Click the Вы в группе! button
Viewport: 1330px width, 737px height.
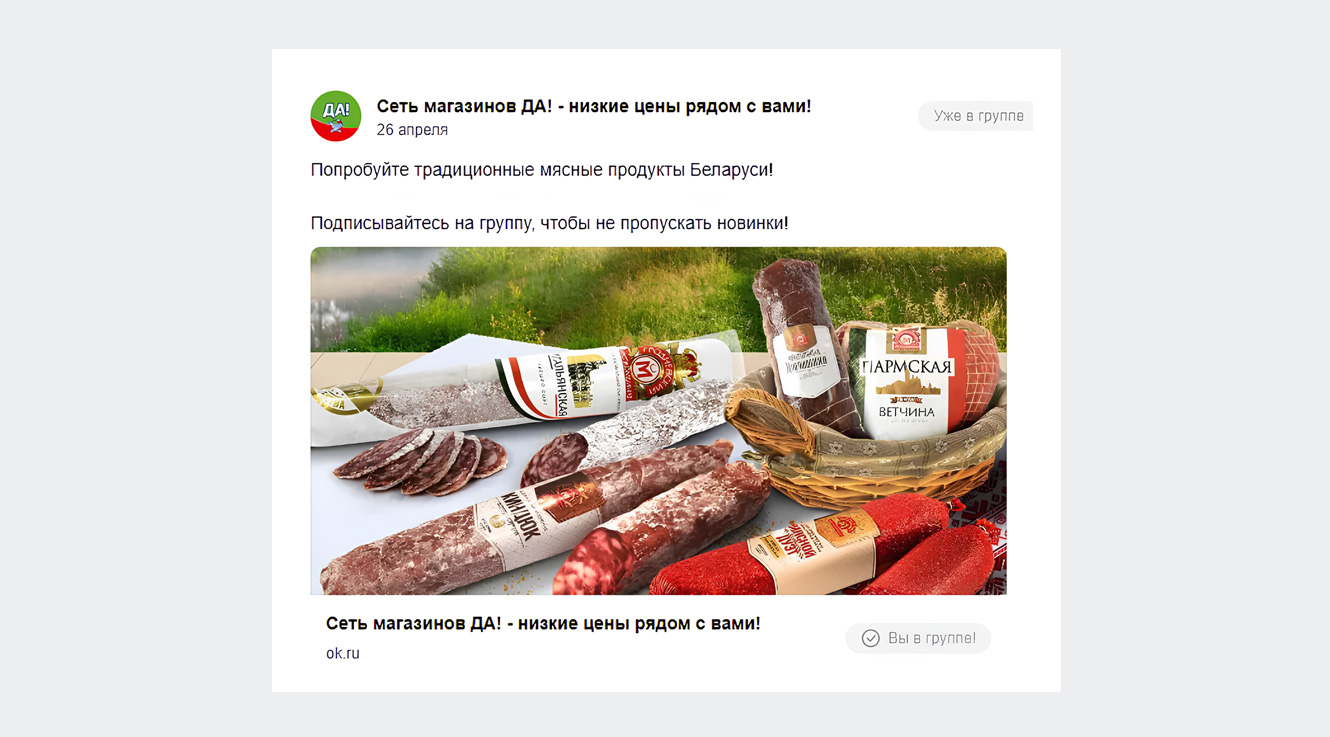click(x=918, y=638)
